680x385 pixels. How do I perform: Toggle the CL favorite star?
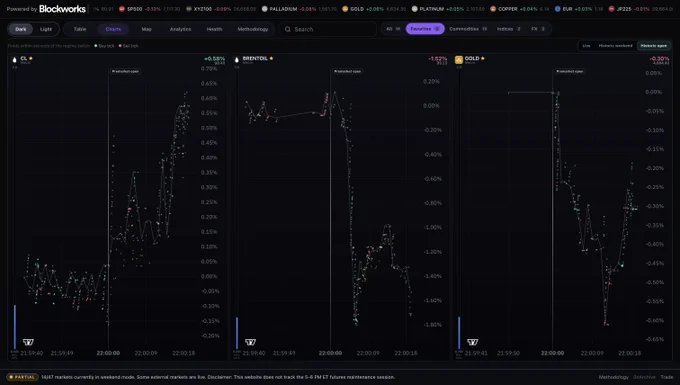point(31,58)
